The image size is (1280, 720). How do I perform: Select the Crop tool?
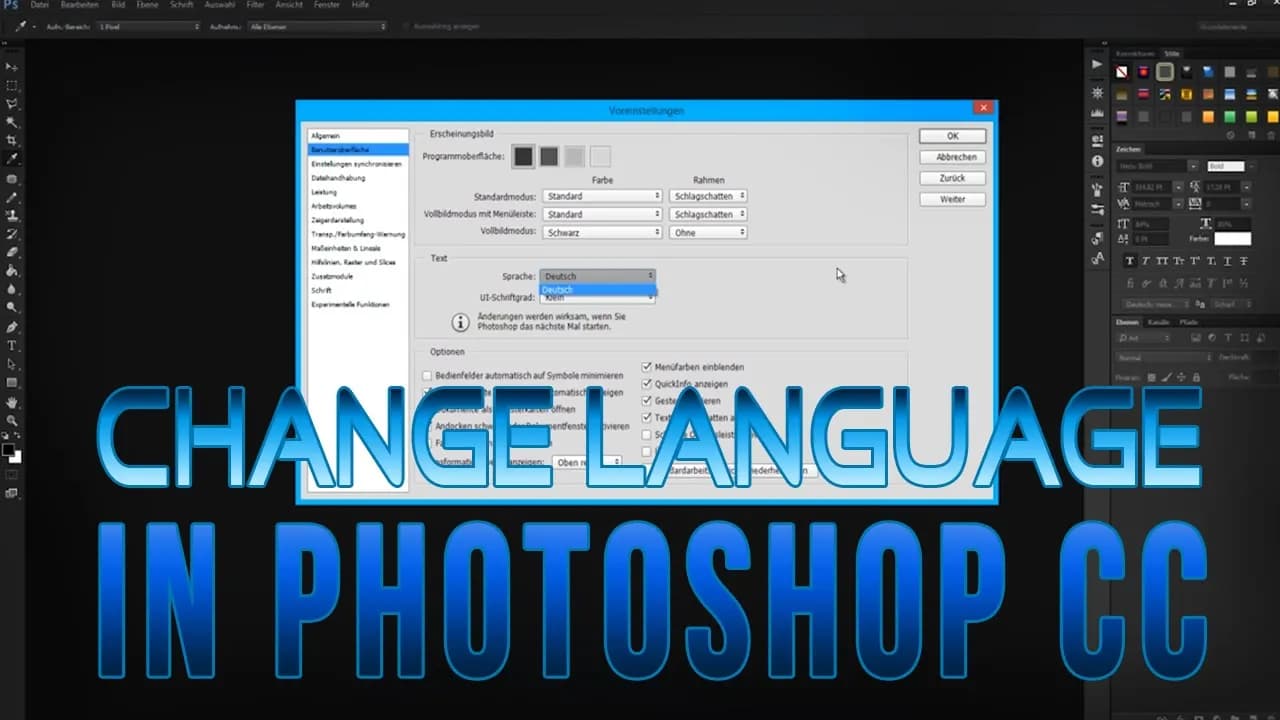(12, 141)
